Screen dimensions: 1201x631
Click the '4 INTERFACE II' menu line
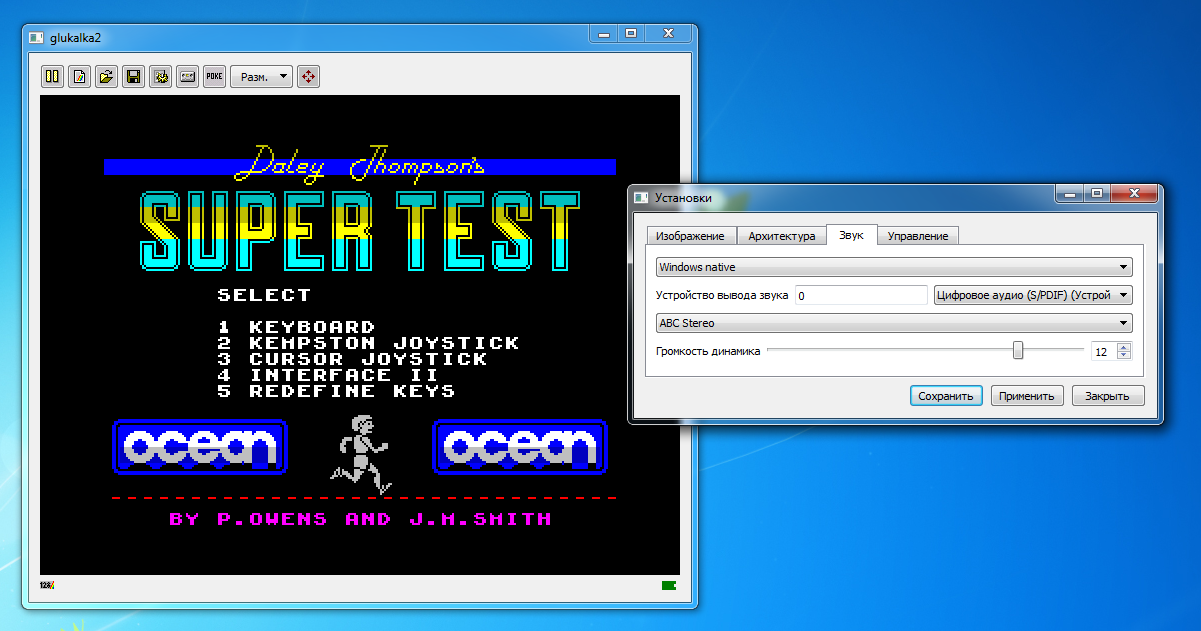point(329,375)
